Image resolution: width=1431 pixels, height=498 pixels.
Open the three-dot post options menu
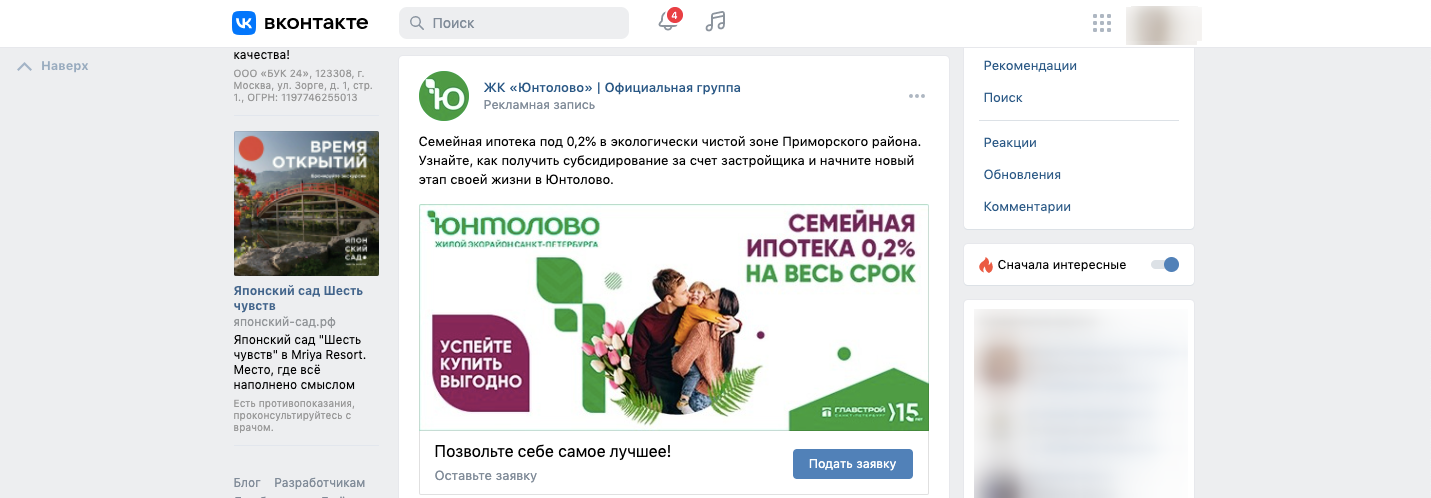click(917, 96)
